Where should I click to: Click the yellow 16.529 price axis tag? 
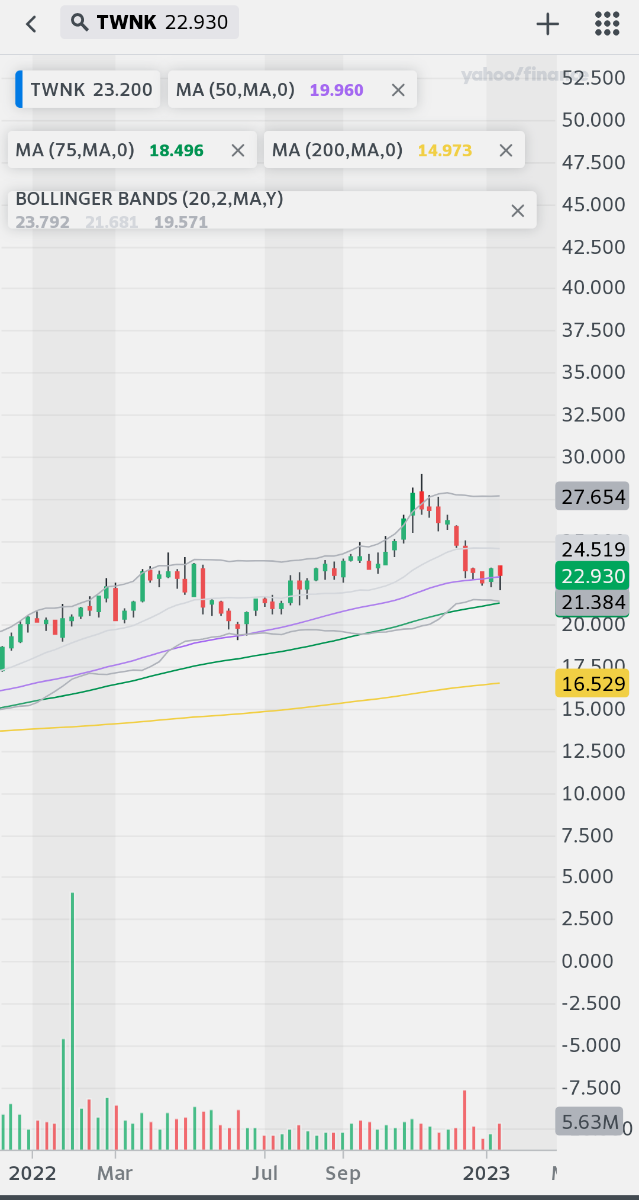point(593,684)
